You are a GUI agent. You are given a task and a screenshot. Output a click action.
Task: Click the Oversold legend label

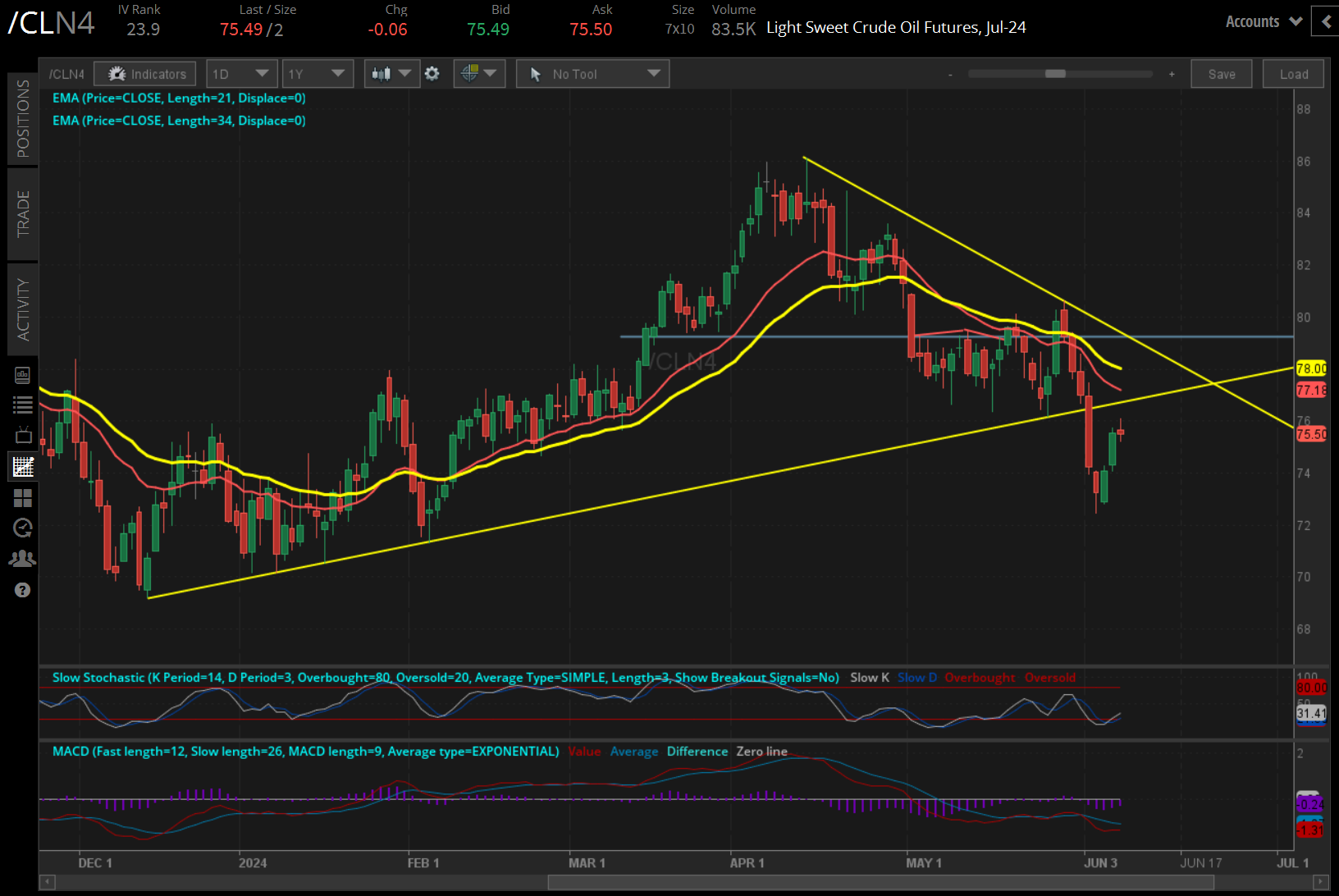click(1050, 678)
